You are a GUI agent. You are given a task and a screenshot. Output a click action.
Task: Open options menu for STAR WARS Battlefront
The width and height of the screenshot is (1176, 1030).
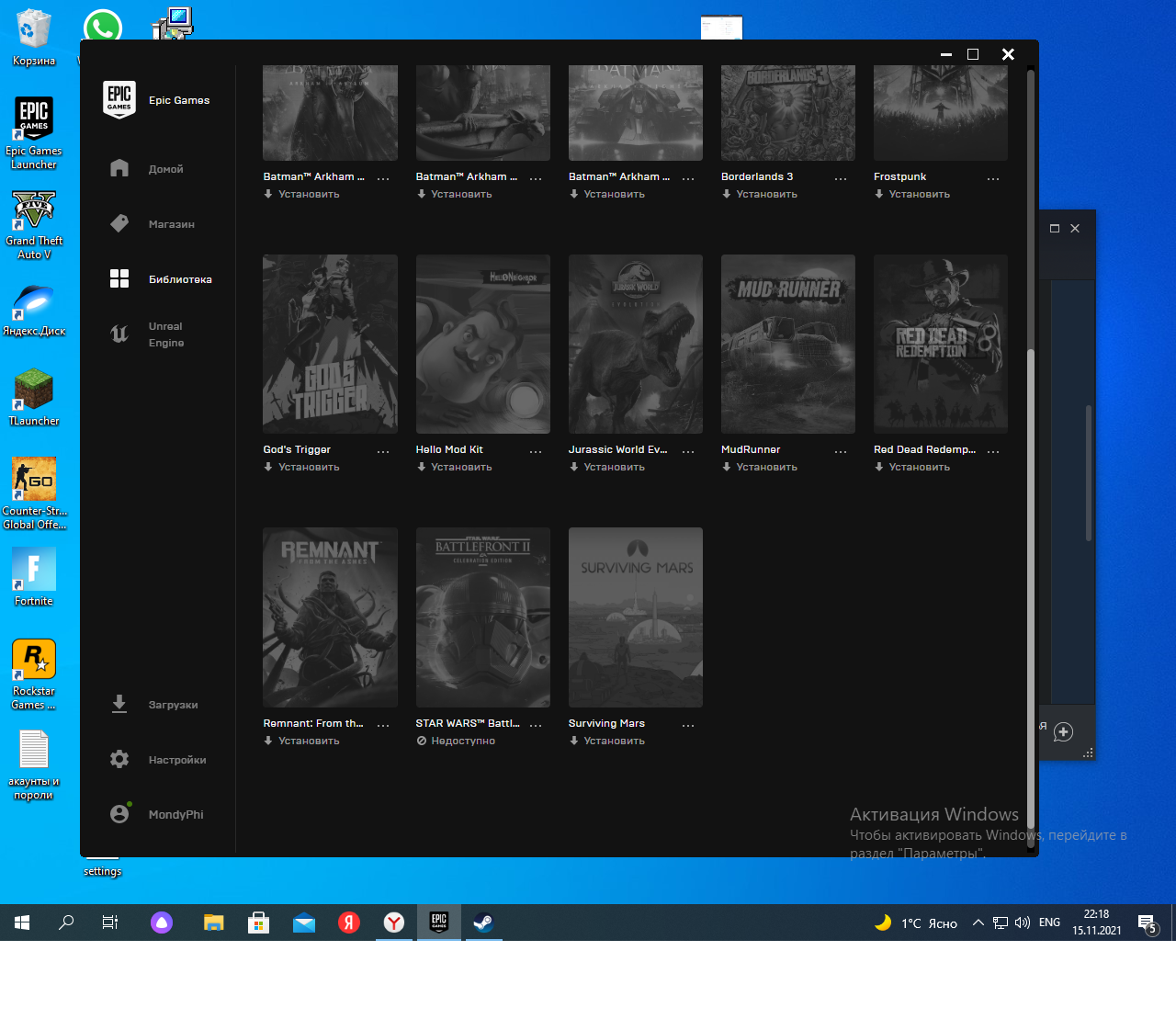pyautogui.click(x=536, y=725)
